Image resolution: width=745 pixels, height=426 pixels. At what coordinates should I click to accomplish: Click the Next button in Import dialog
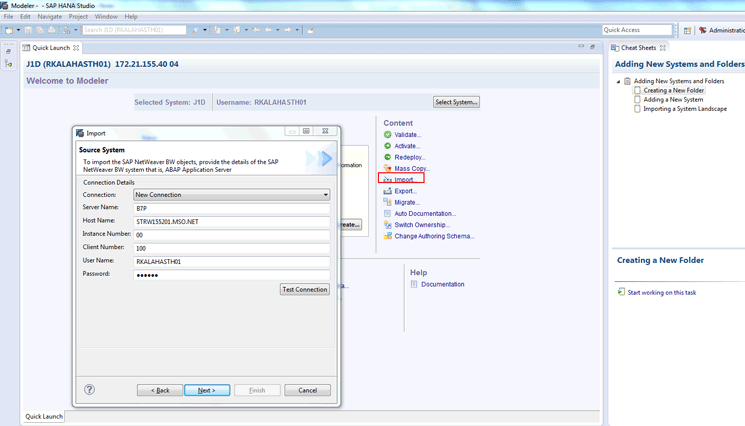click(207, 390)
